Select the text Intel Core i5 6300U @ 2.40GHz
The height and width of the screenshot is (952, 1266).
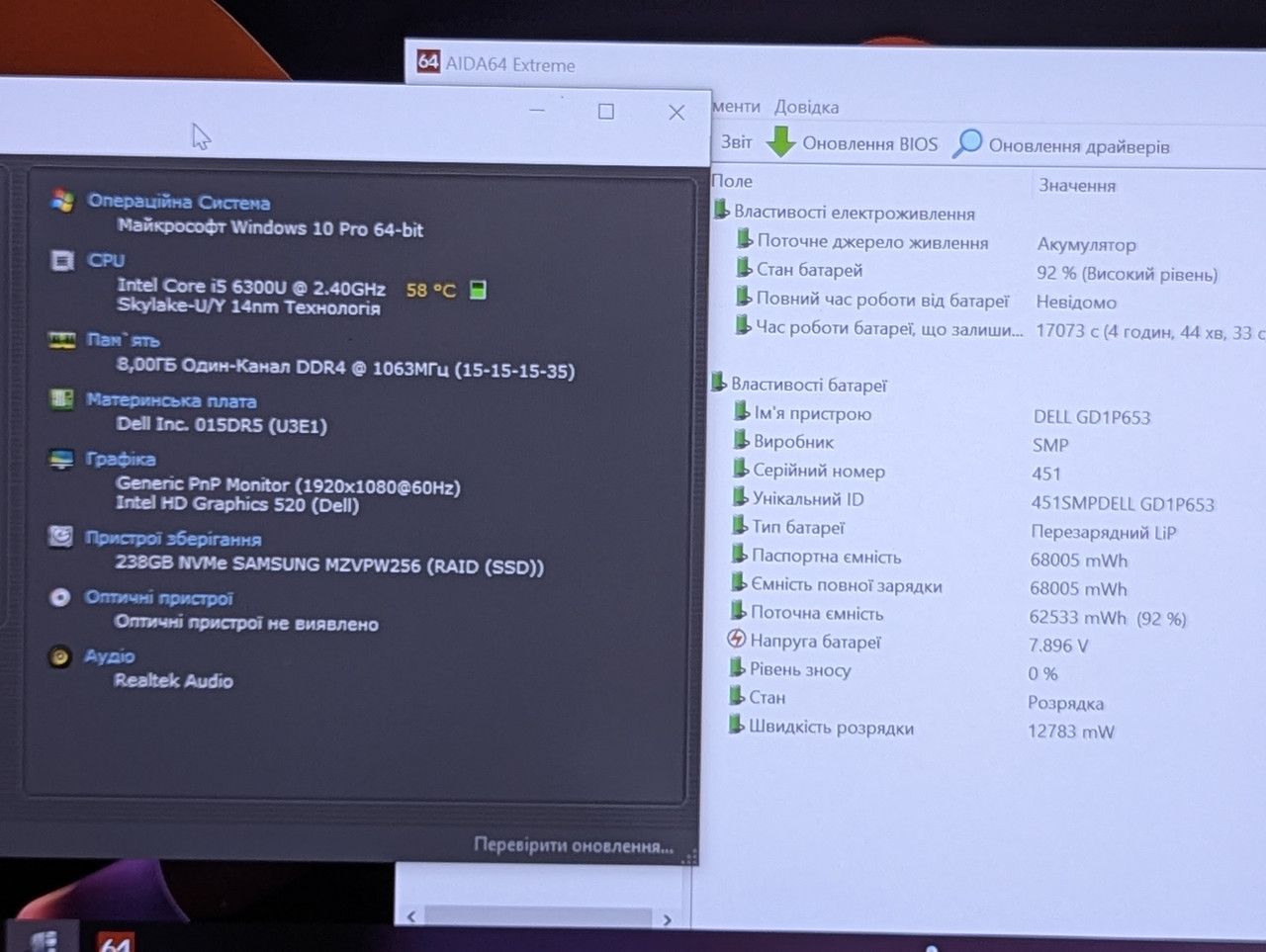(x=251, y=287)
